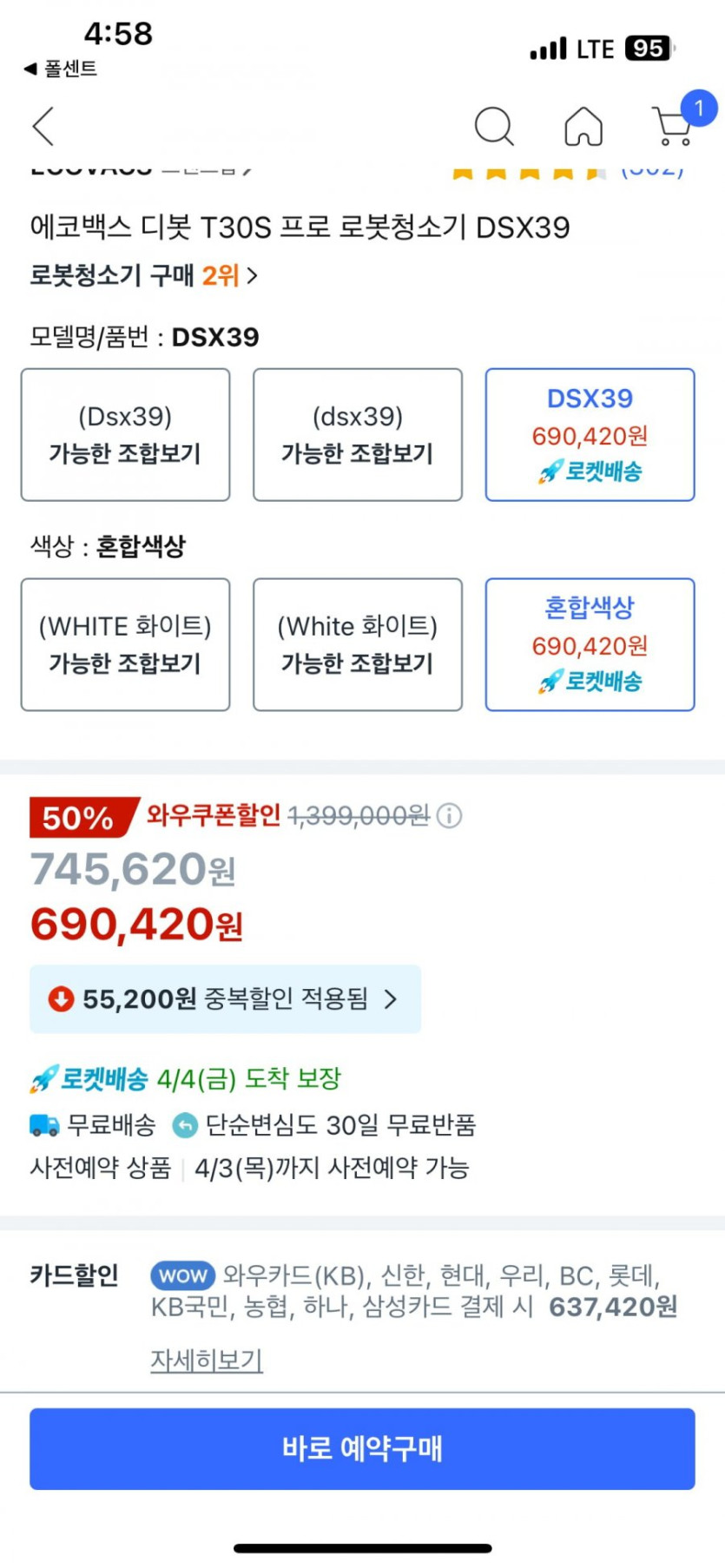Go to home via house icon
Screen dimensions: 725x1568
[x=583, y=127]
